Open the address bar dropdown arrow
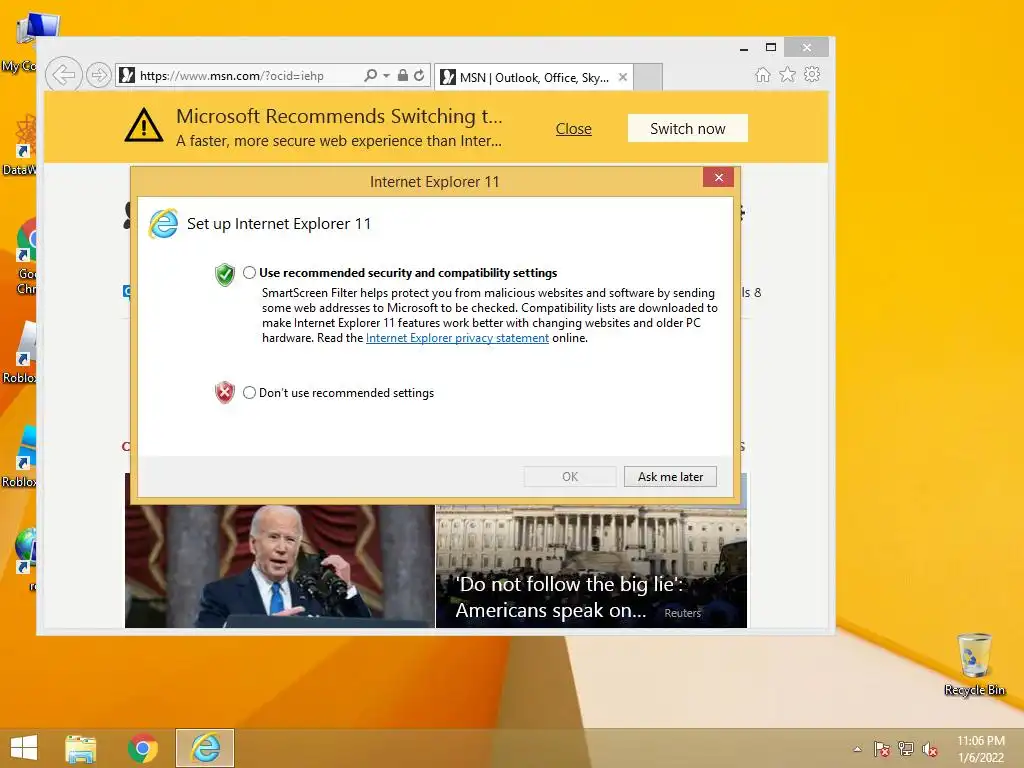The width and height of the screenshot is (1024, 768). [387, 76]
